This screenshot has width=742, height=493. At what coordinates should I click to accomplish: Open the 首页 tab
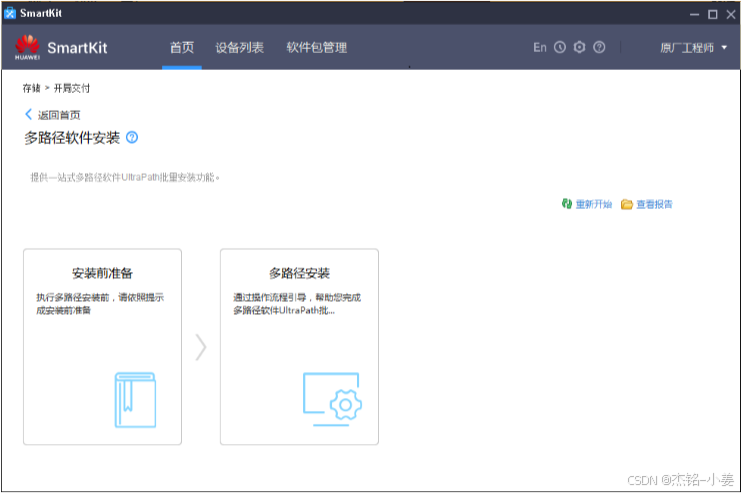[x=182, y=47]
